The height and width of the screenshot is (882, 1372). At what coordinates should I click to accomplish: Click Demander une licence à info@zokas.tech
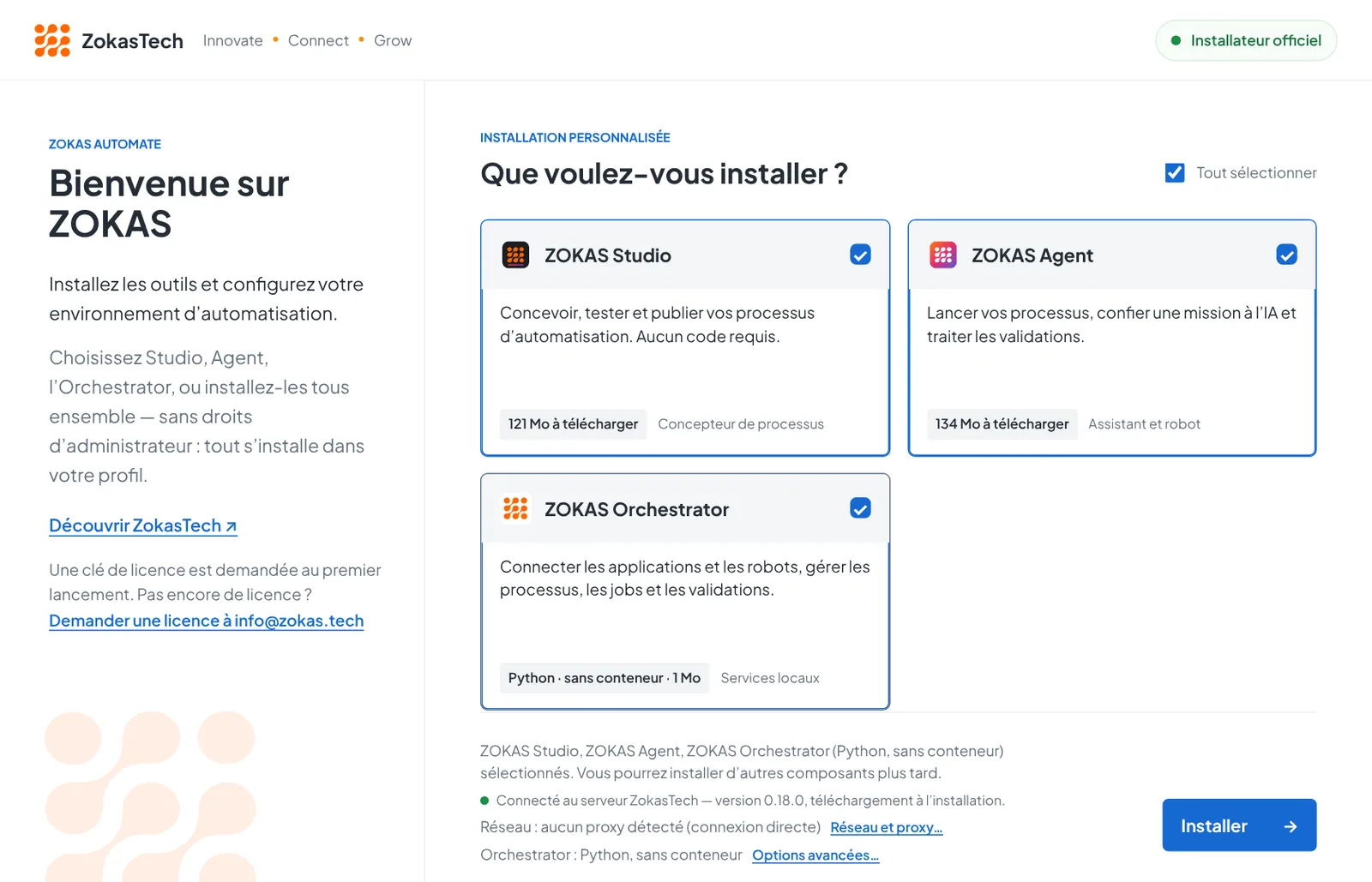[x=207, y=621]
